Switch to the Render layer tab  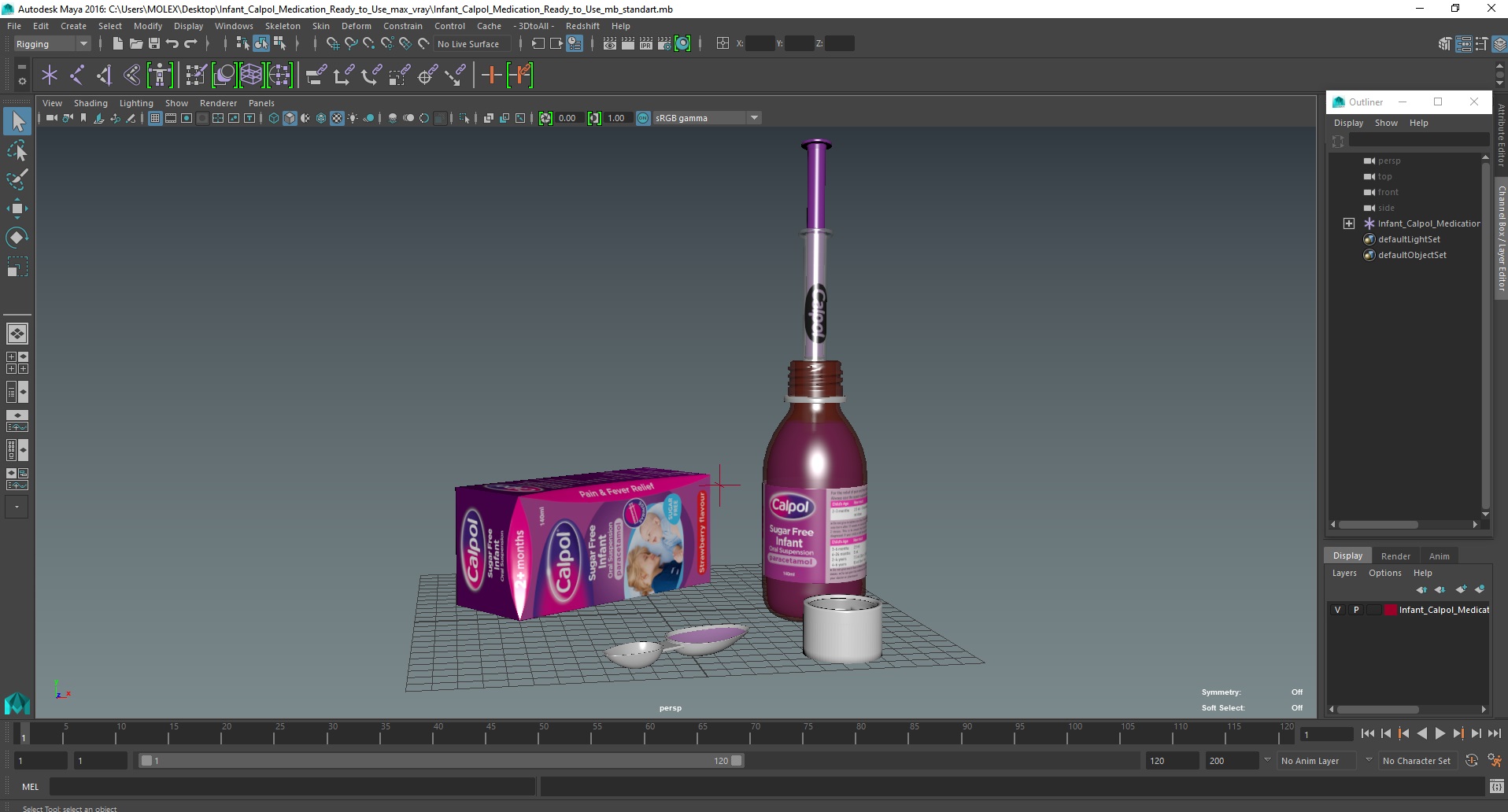pos(1395,555)
